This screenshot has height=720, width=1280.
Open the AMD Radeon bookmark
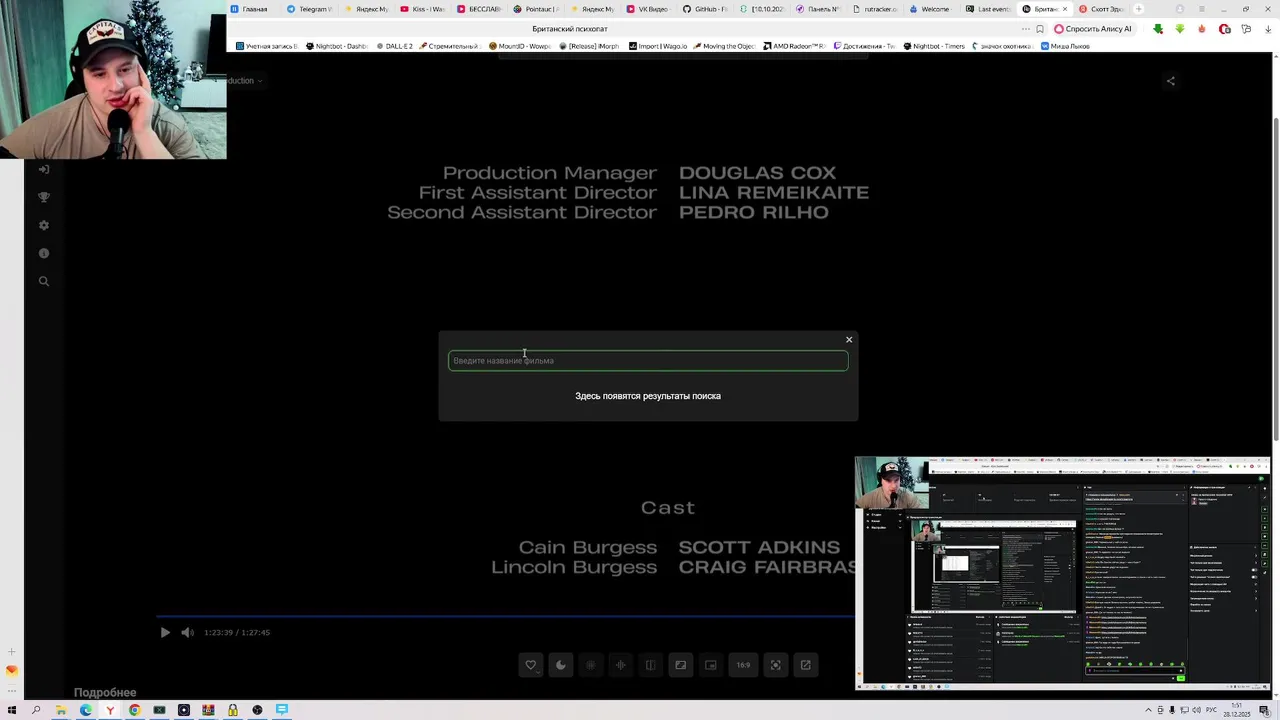click(794, 46)
